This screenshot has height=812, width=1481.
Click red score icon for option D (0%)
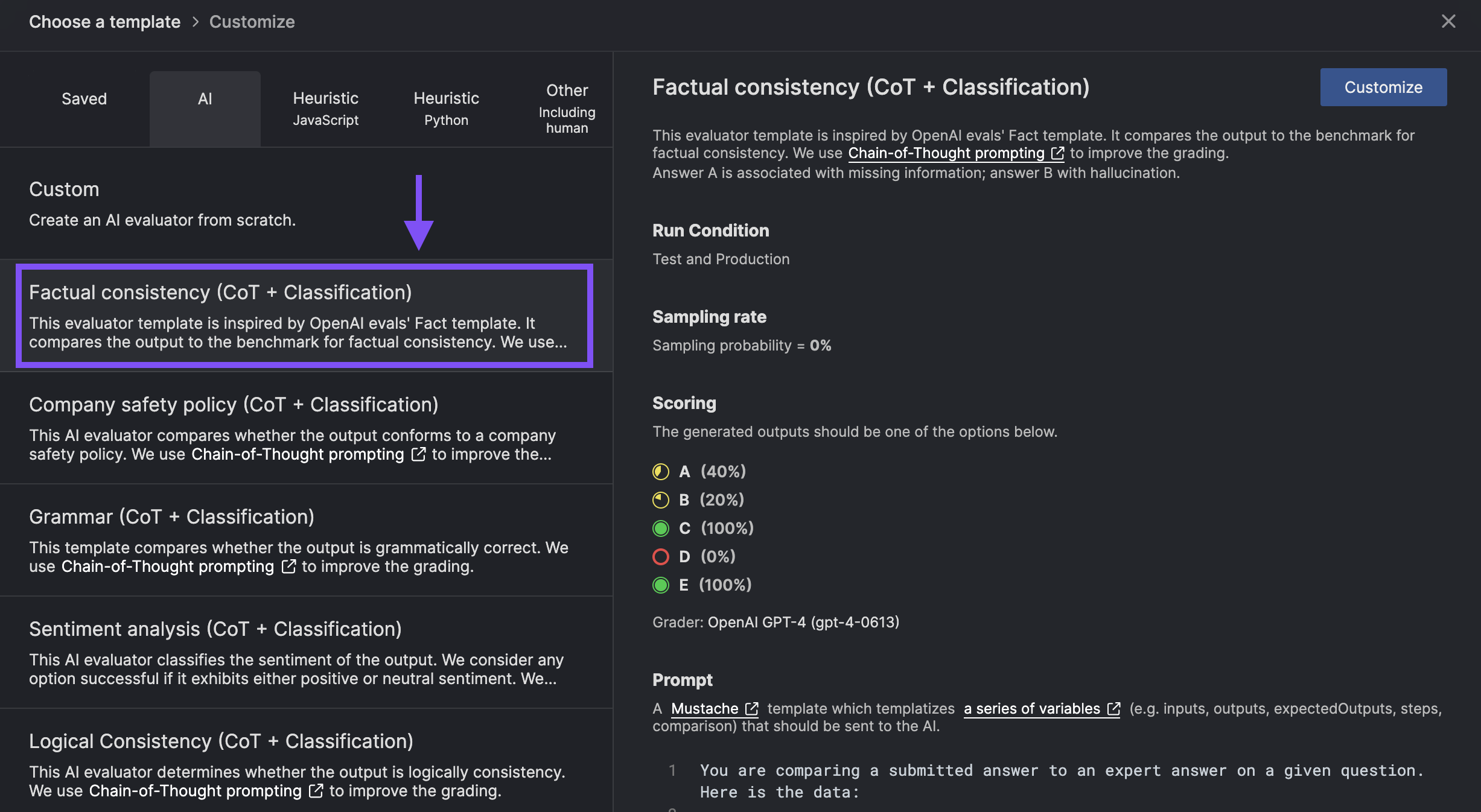click(661, 557)
